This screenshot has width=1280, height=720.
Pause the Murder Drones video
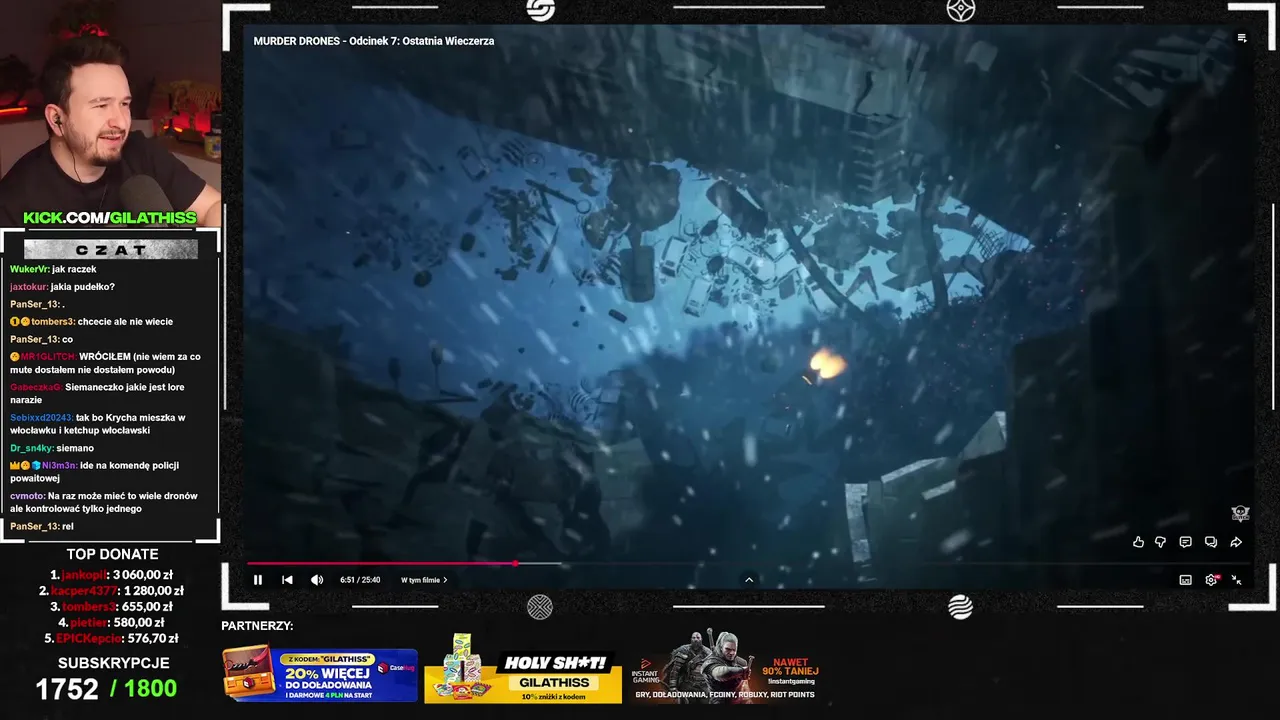coord(258,580)
